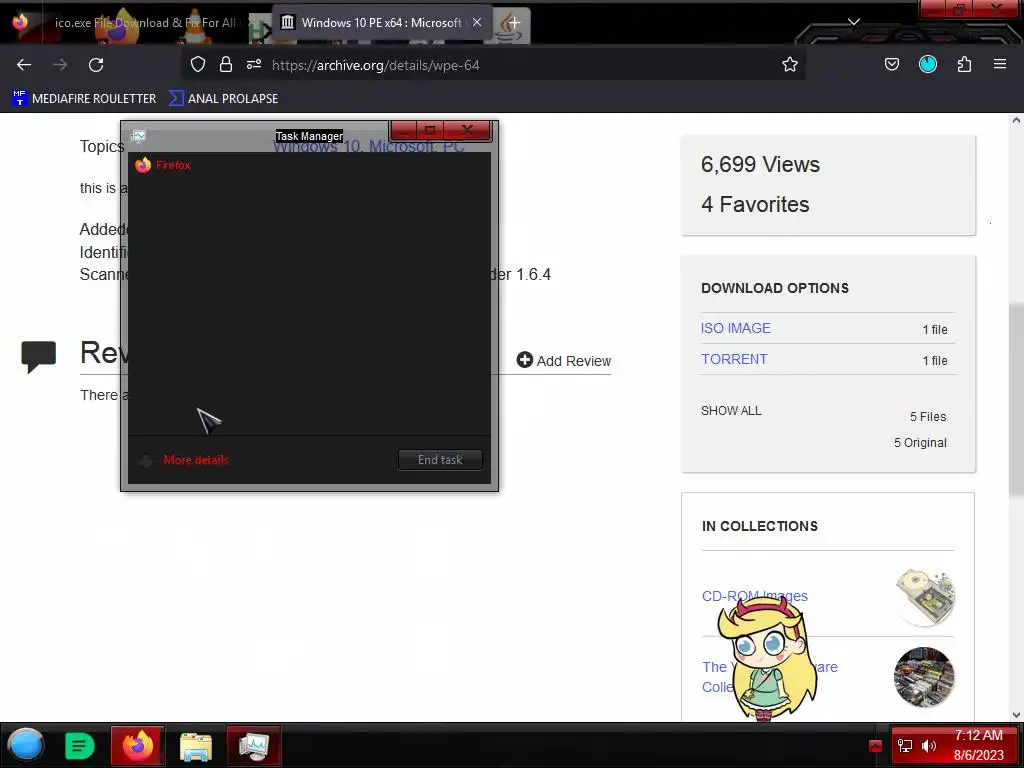Click SHOW ALL download files
1024x768 pixels.
click(731, 411)
